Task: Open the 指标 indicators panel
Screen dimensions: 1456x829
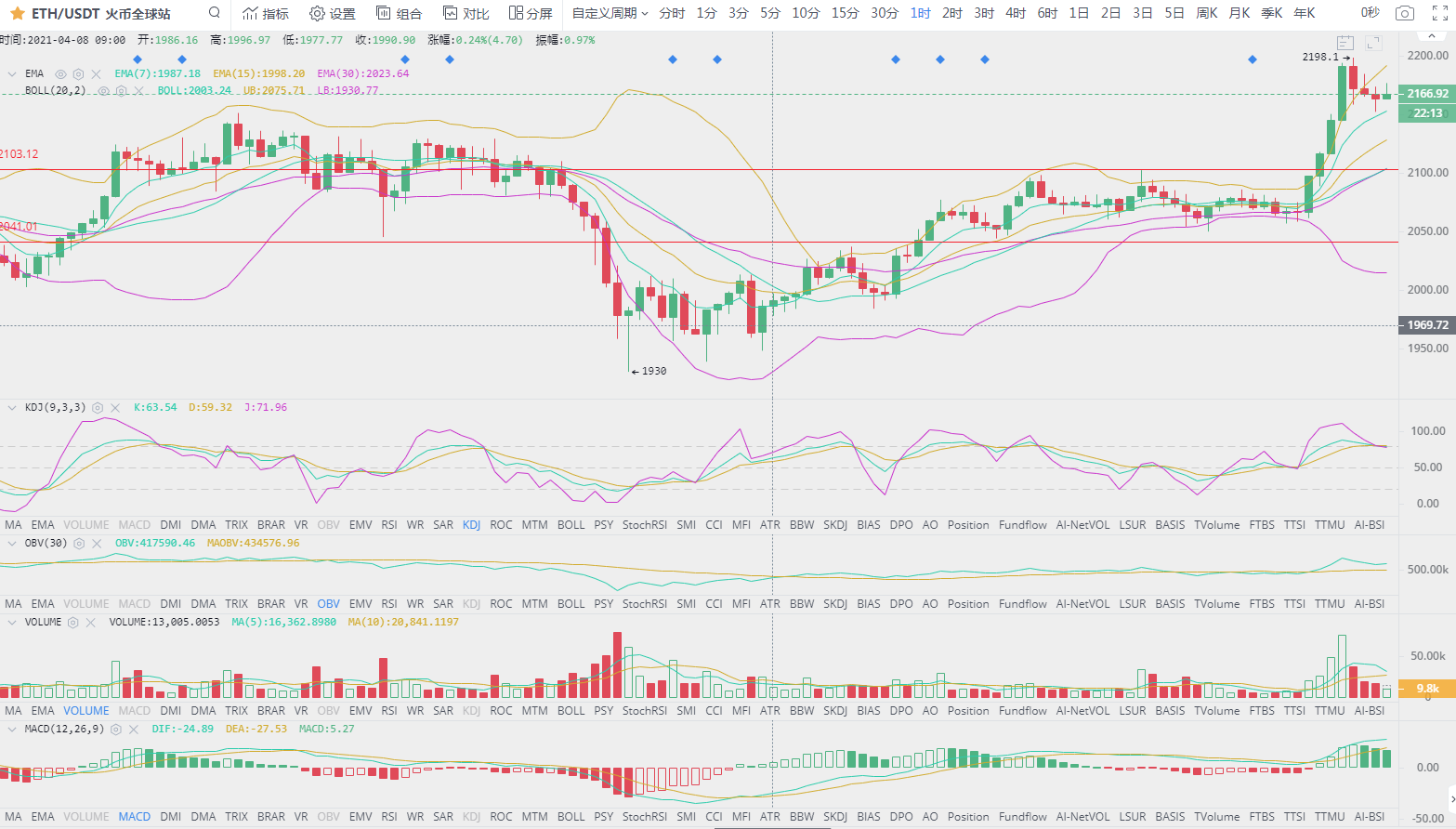Action: [x=266, y=13]
